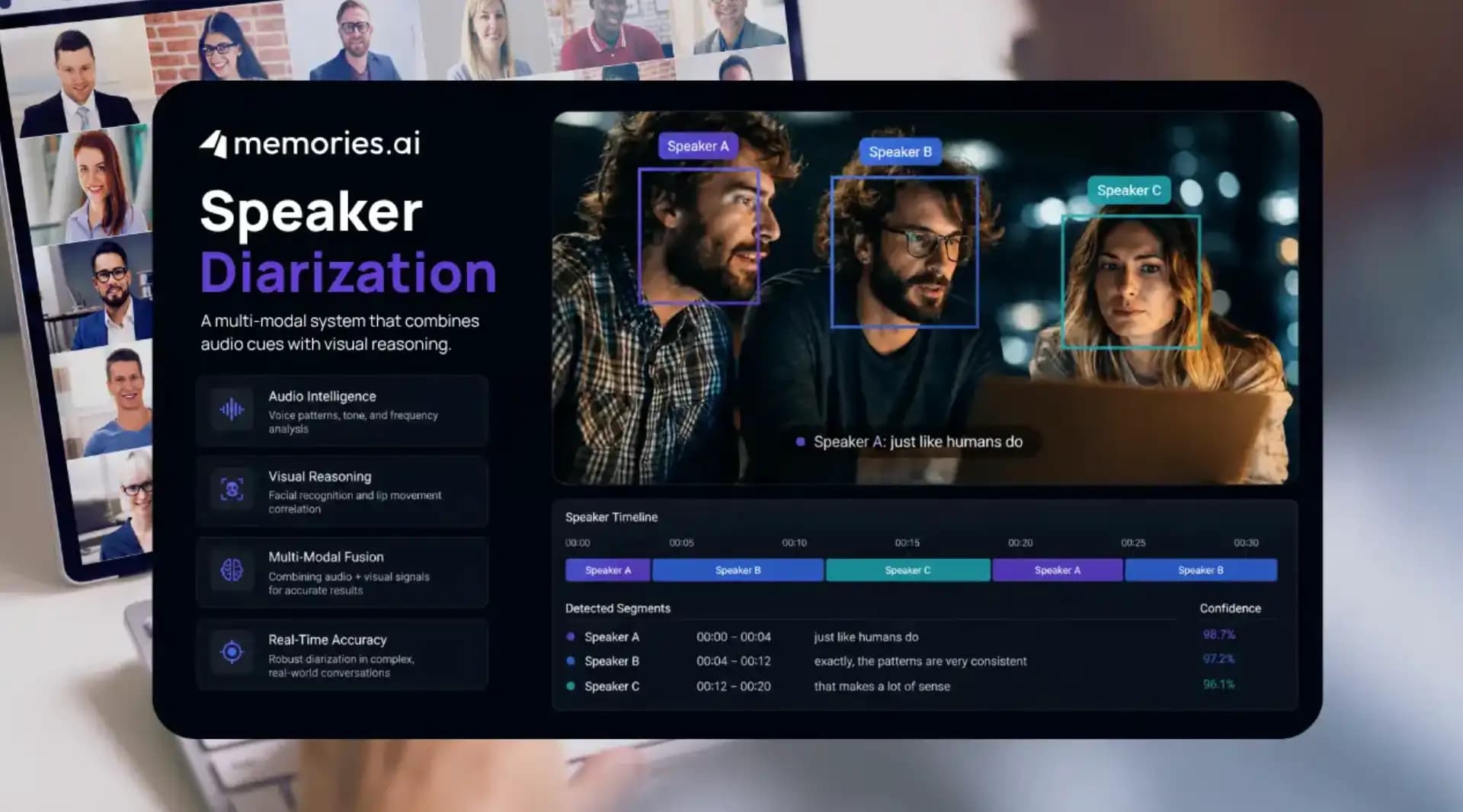This screenshot has height=812, width=1463.
Task: Click transcript 'that makes a lot of sense'
Action: point(882,686)
